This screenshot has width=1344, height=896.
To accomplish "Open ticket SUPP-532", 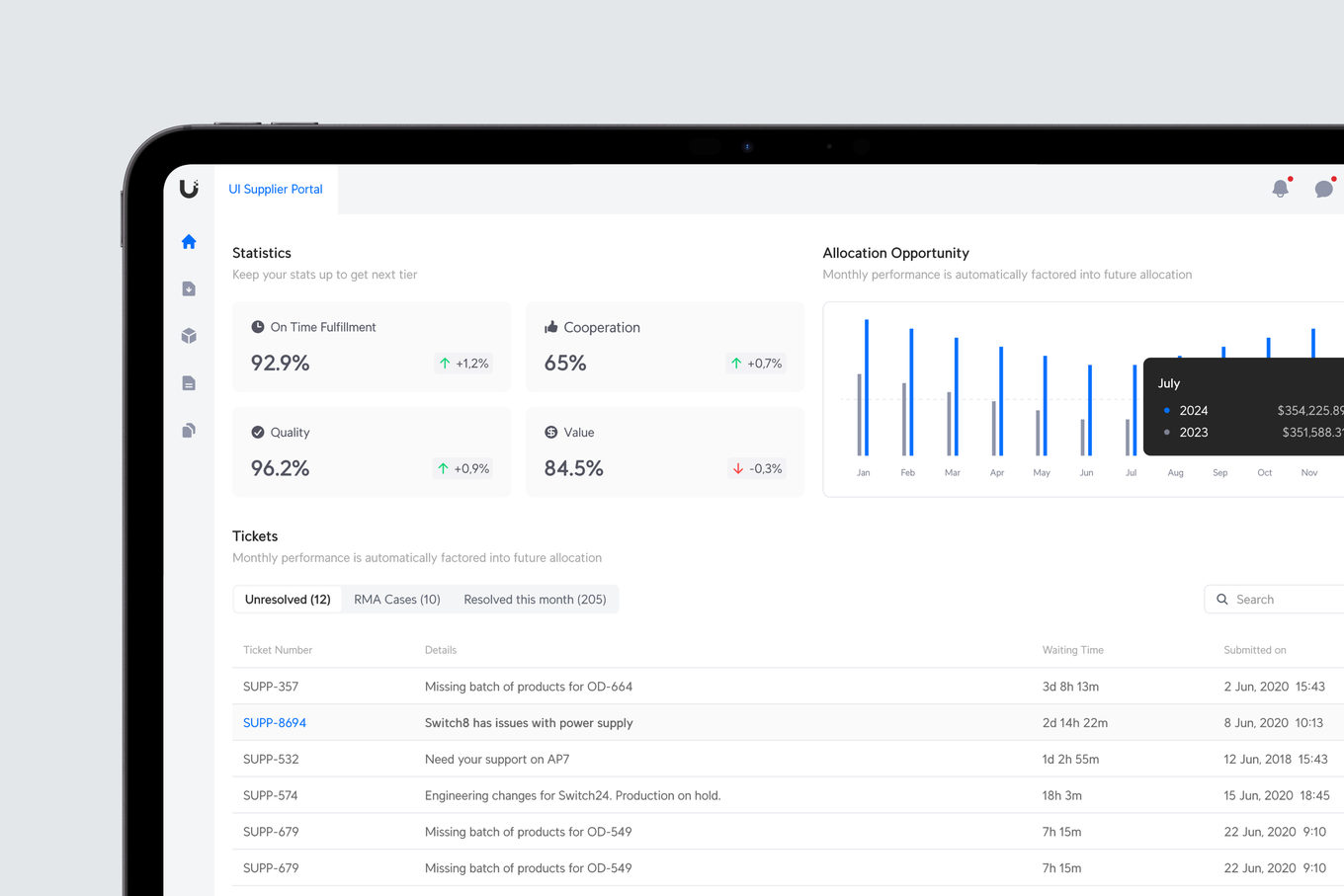I will 271,760.
